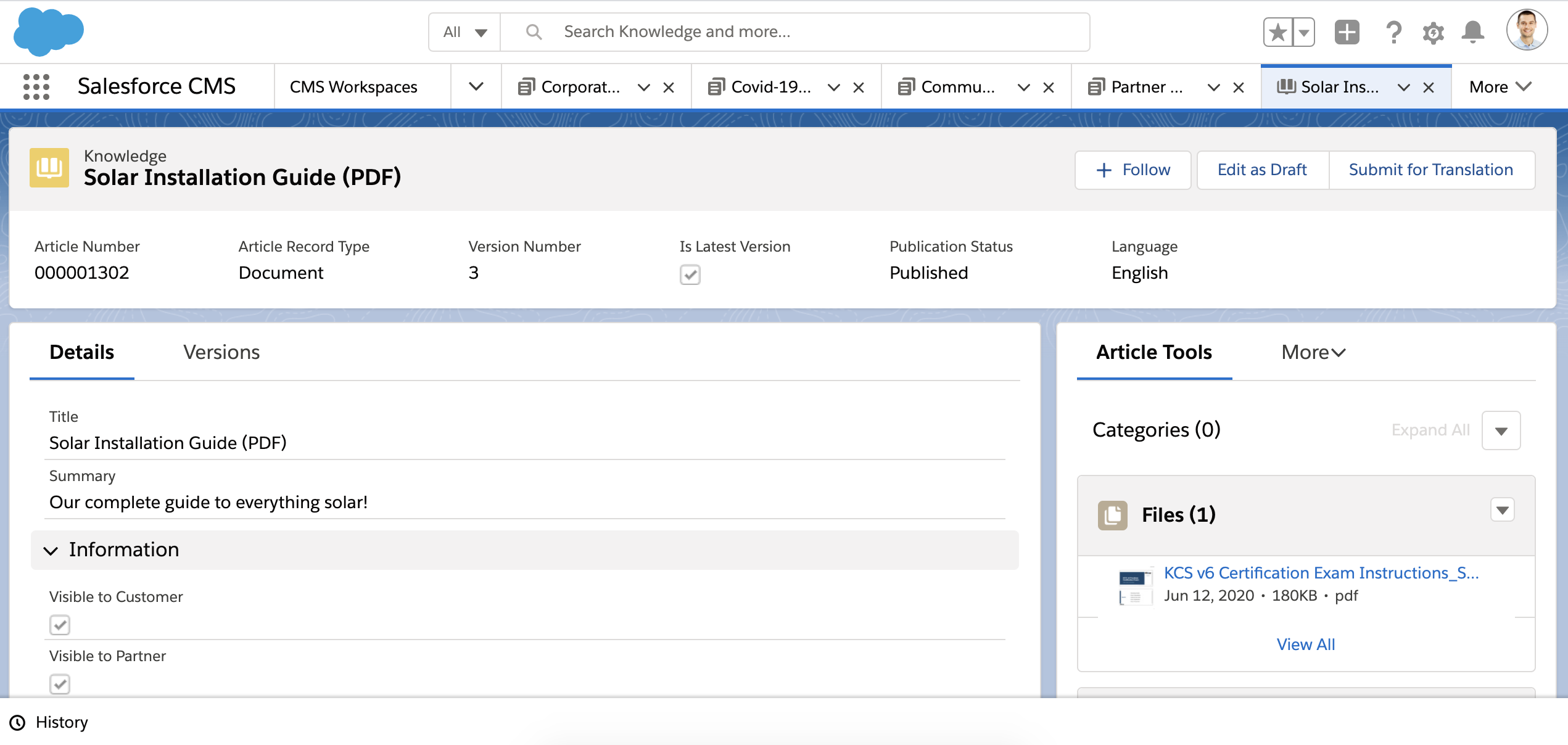Select the Details tab
The image size is (1568, 745).
click(81, 352)
